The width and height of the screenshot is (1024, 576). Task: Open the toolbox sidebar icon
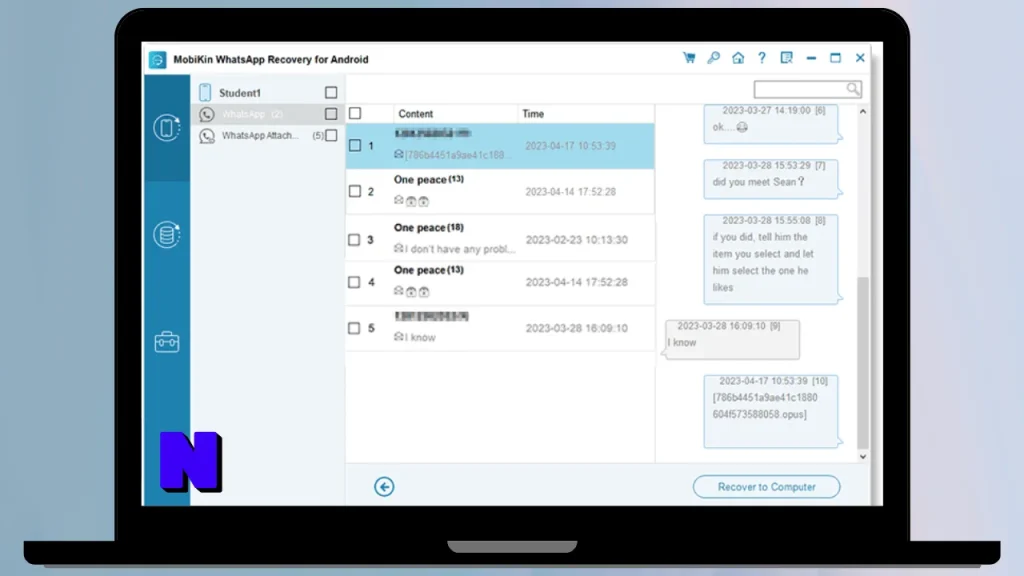coord(167,342)
